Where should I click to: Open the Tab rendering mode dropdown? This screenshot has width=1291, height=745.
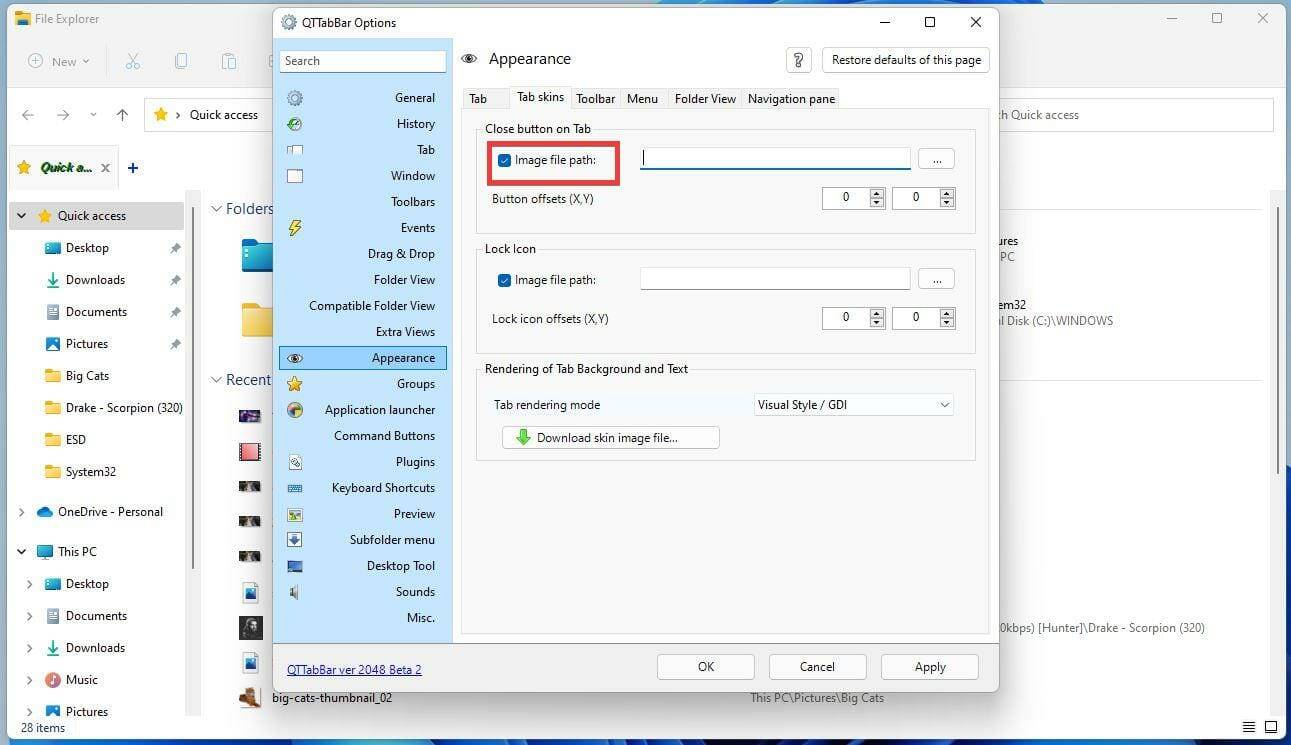(x=941, y=404)
